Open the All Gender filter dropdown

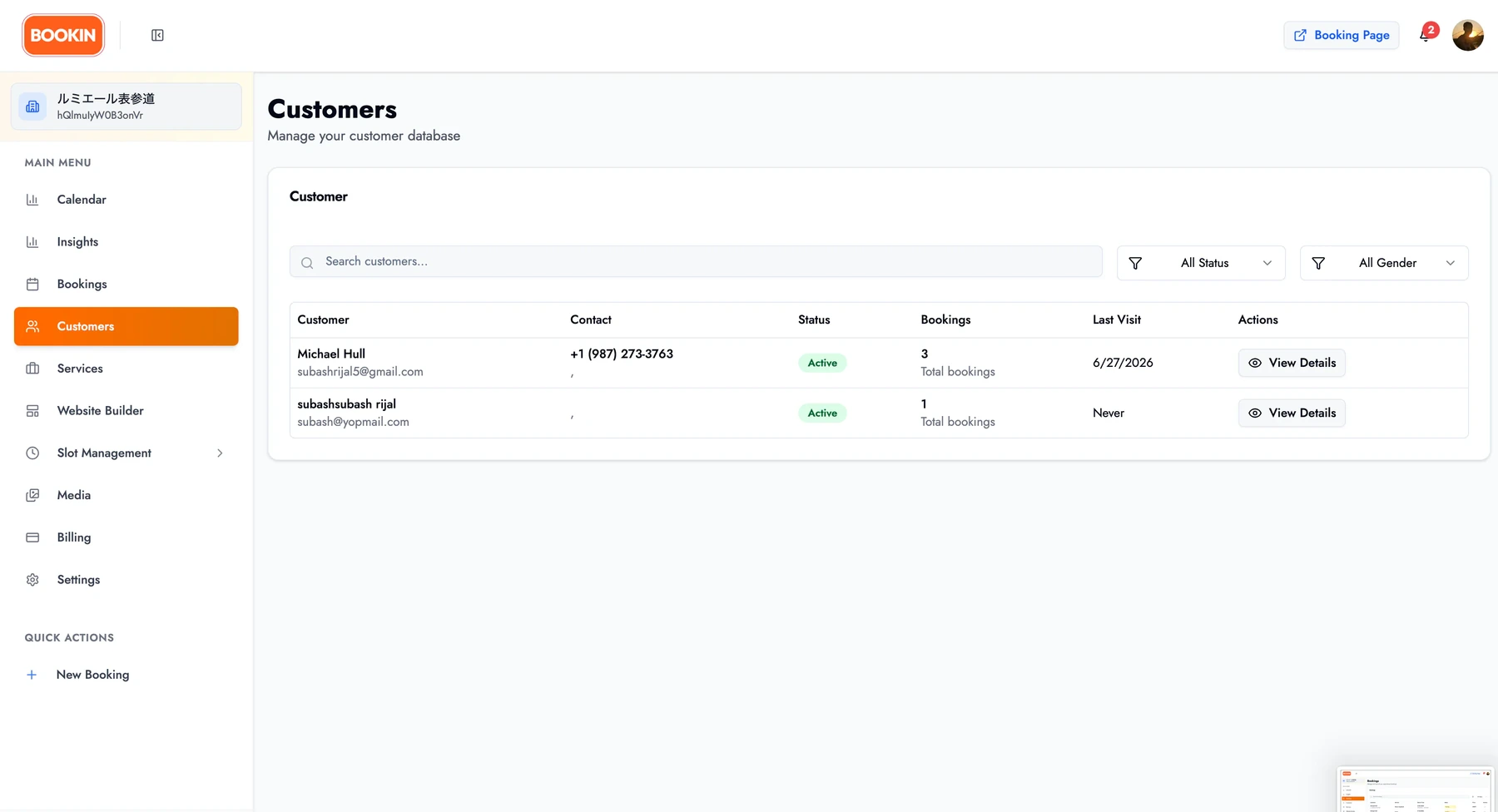coord(1384,263)
